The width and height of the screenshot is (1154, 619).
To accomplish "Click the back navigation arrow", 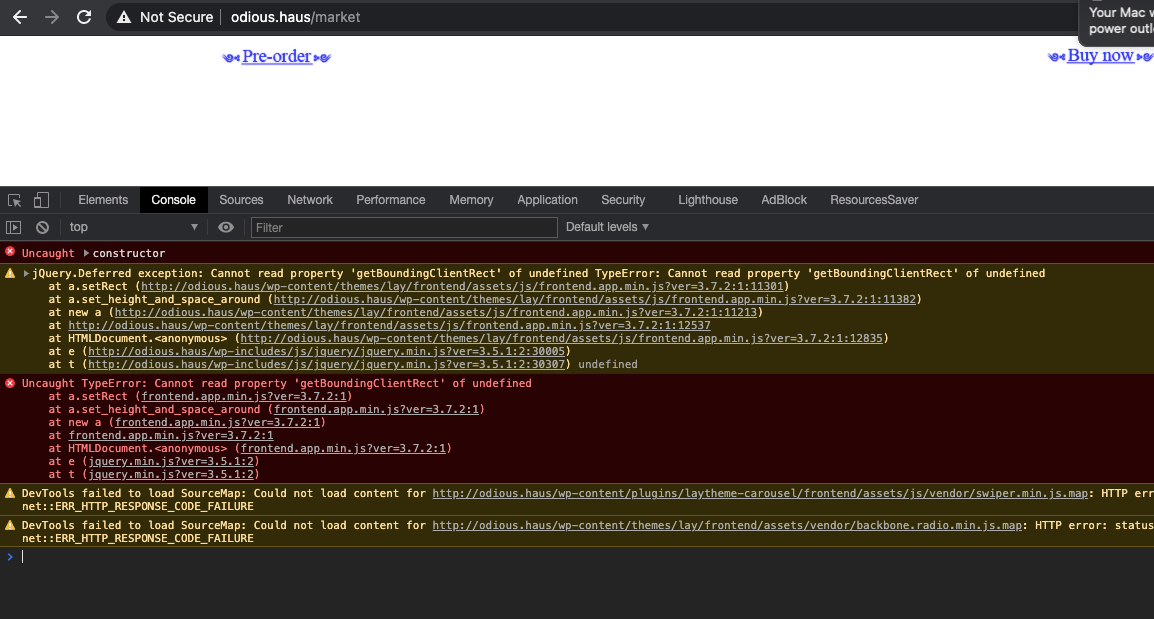I will click(18, 16).
